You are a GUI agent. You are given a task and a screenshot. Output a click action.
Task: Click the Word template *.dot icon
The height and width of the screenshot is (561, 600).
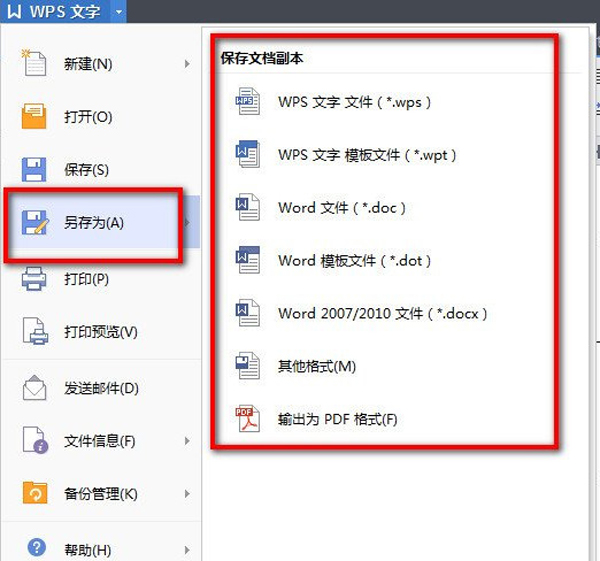[x=247, y=260]
